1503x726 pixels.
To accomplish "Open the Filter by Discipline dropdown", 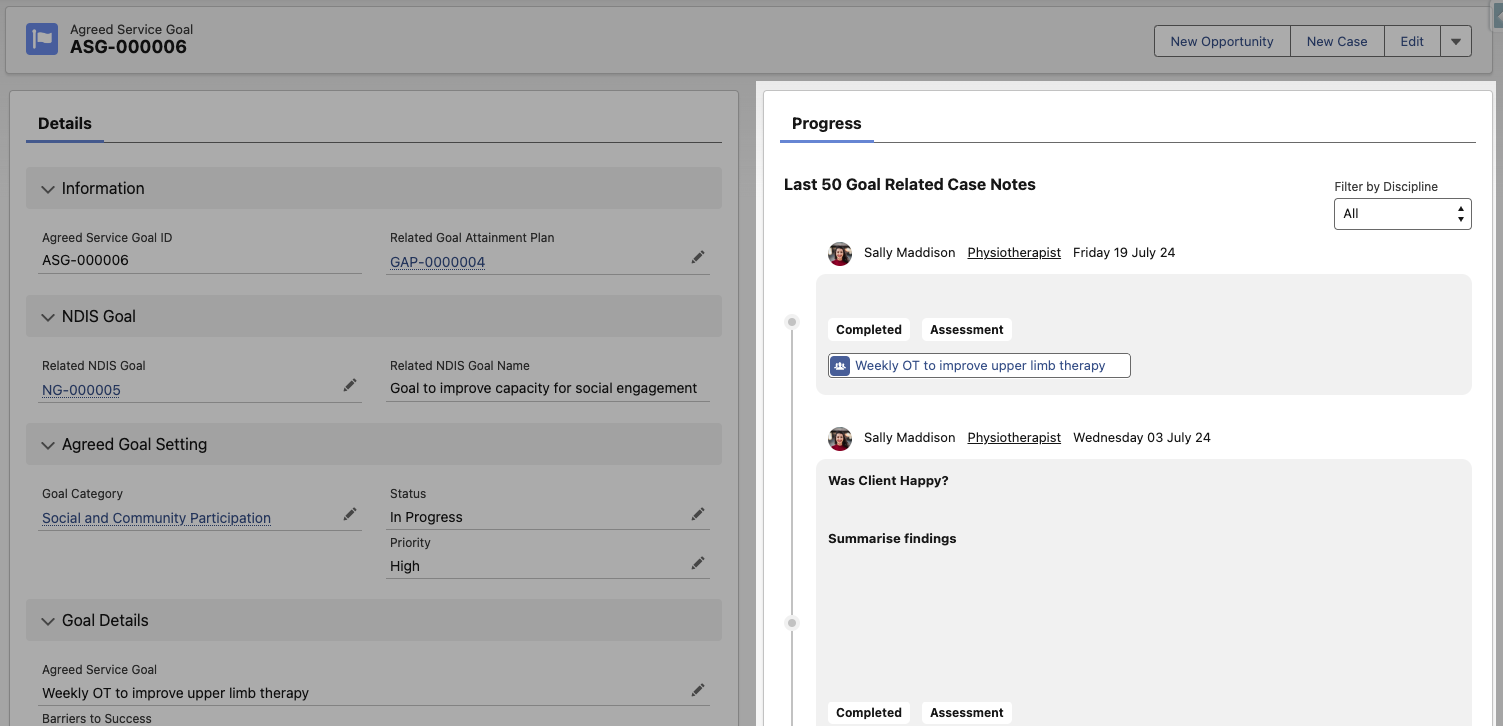I will pos(1402,213).
